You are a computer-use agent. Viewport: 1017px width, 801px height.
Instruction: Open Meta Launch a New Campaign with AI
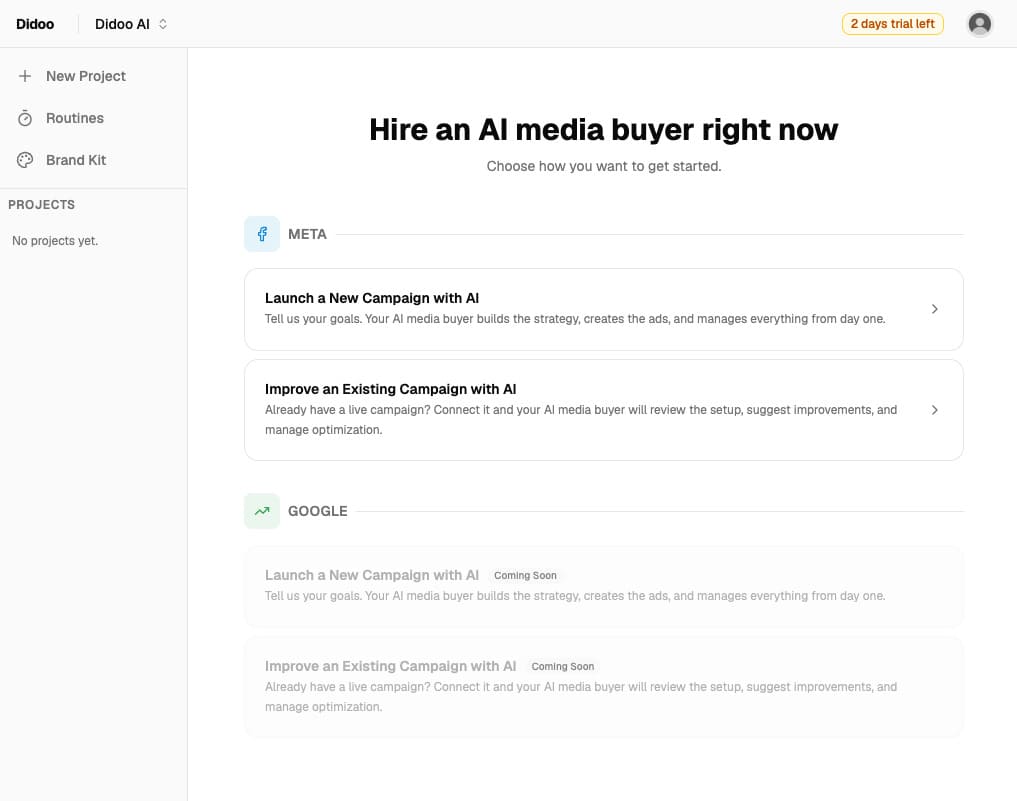pos(604,309)
